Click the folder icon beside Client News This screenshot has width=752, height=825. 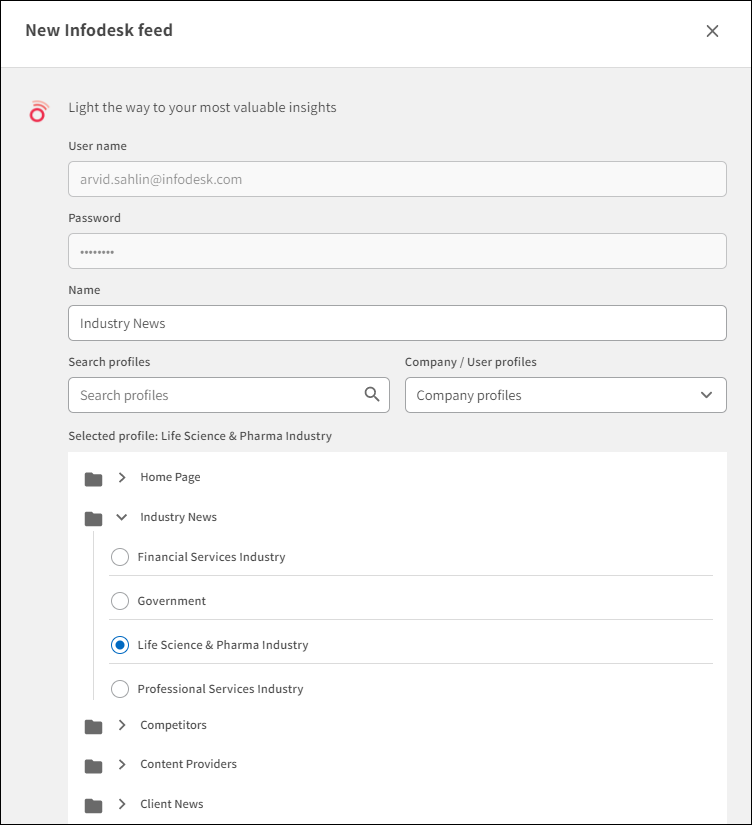point(93,803)
